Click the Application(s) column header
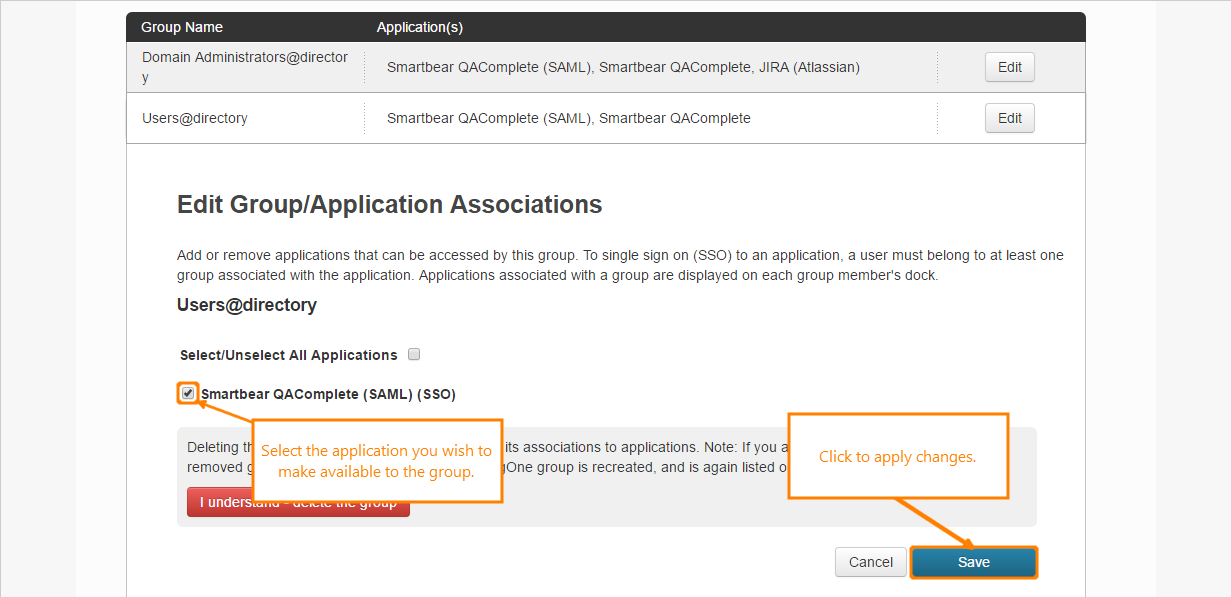The height and width of the screenshot is (597, 1231). point(419,27)
